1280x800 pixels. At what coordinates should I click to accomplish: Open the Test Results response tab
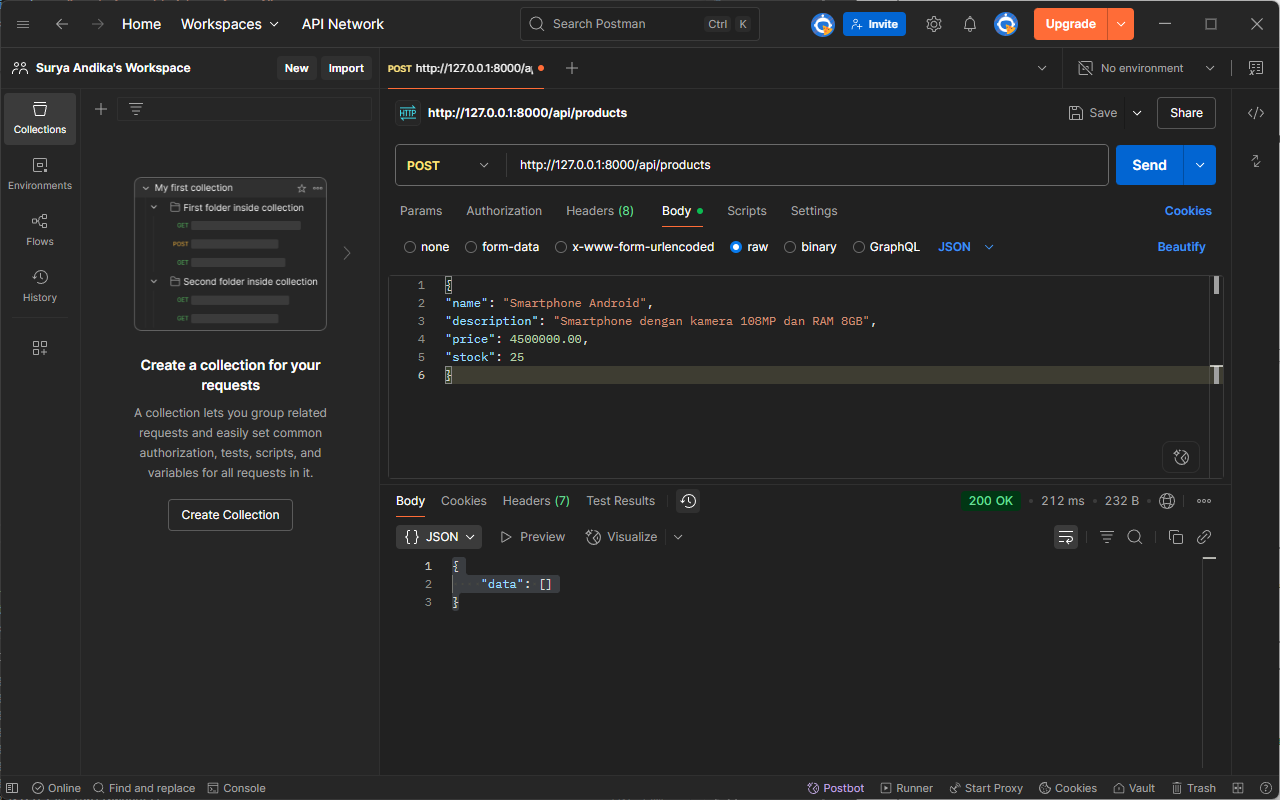620,501
